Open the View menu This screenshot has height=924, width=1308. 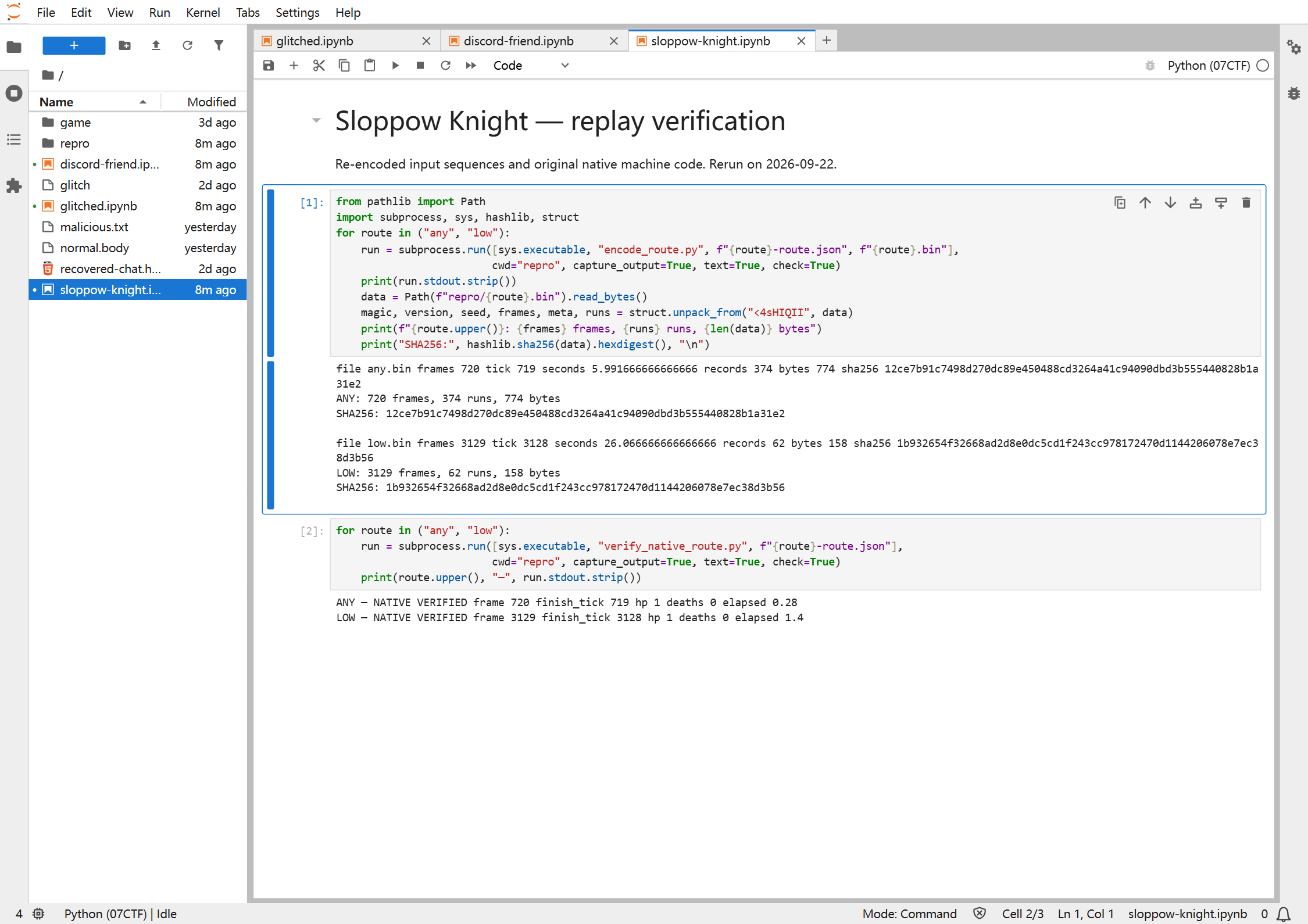pos(120,12)
